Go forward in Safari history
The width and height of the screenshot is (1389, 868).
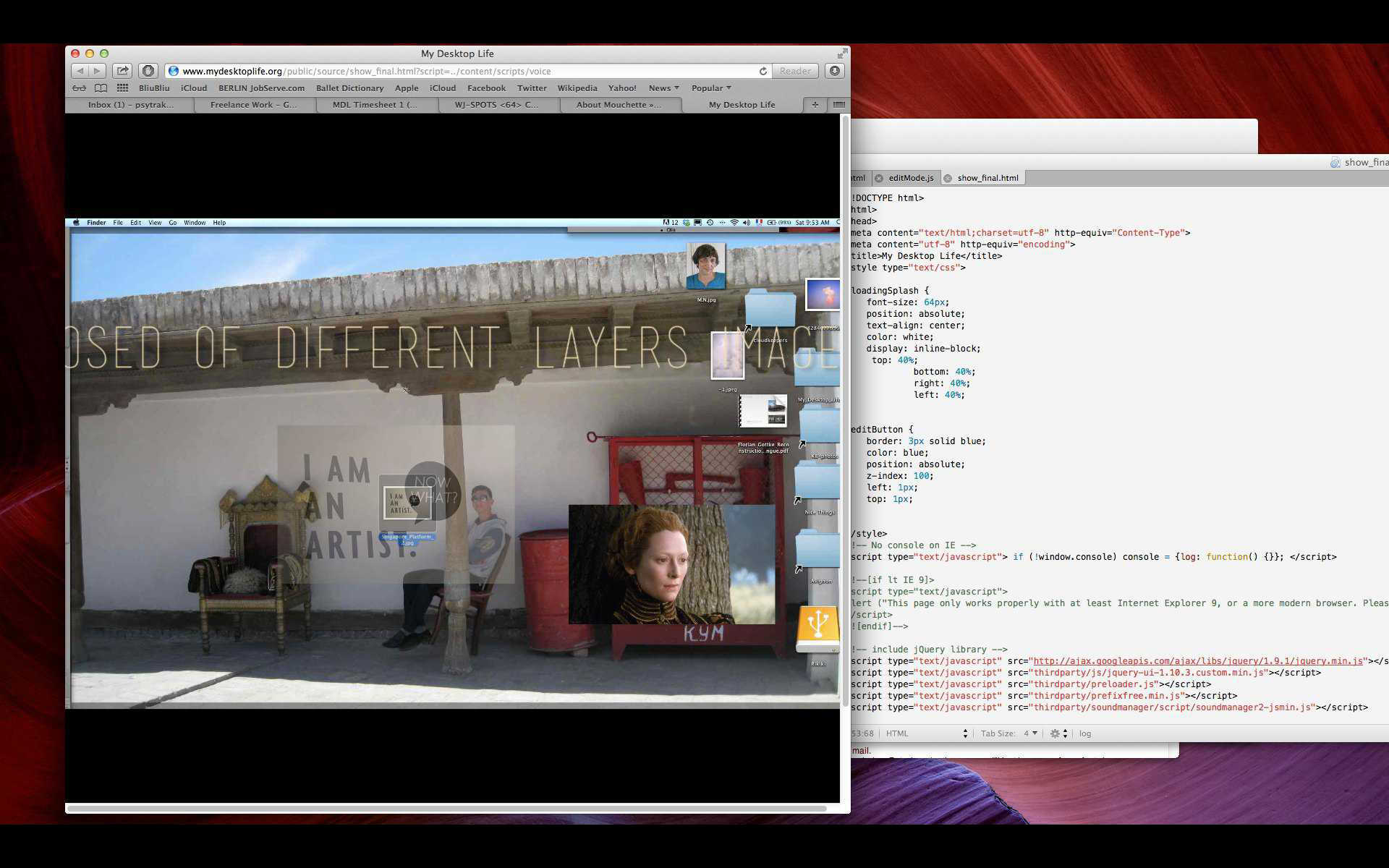pos(98,71)
